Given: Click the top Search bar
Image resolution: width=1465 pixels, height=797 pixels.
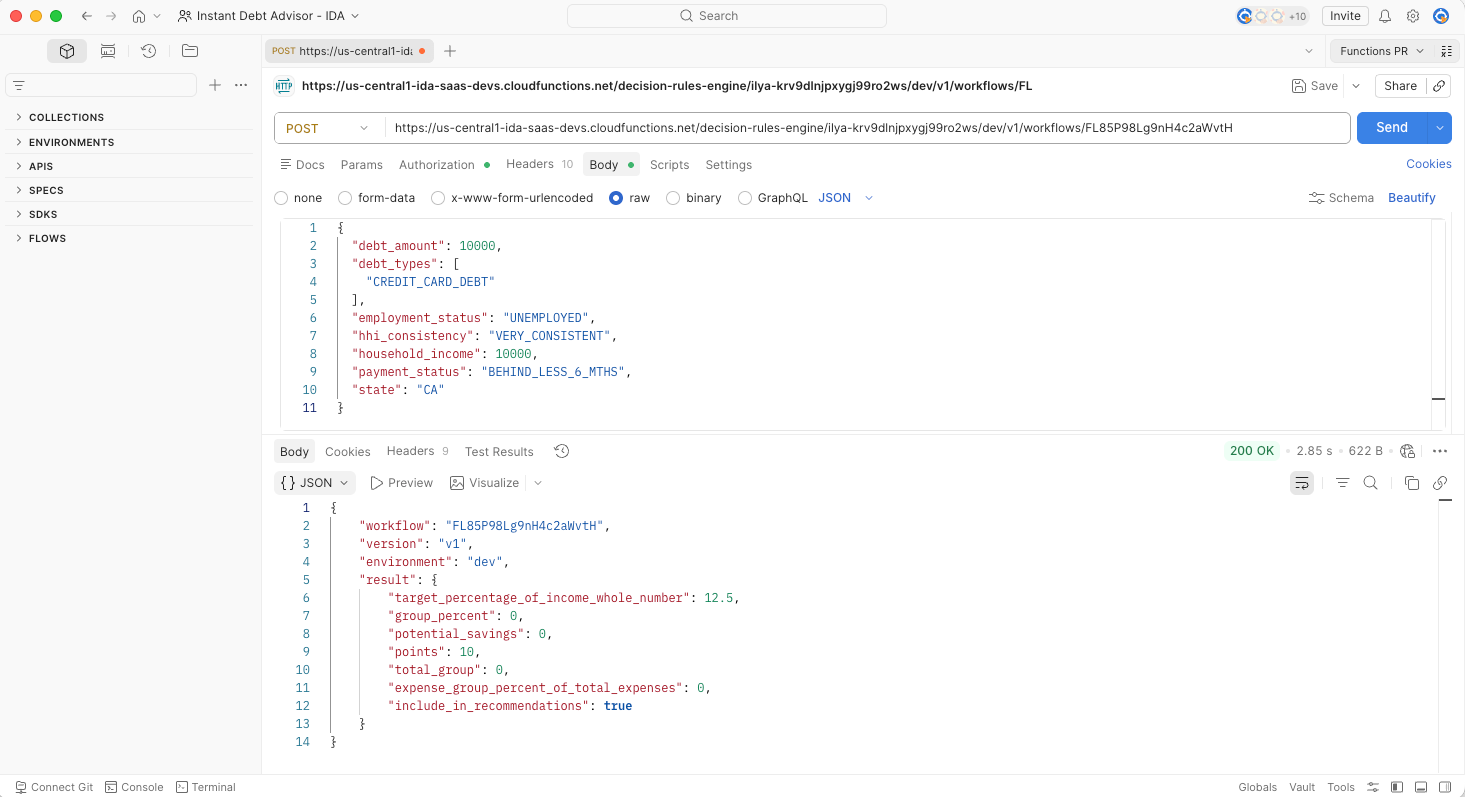Looking at the screenshot, I should pos(727,16).
